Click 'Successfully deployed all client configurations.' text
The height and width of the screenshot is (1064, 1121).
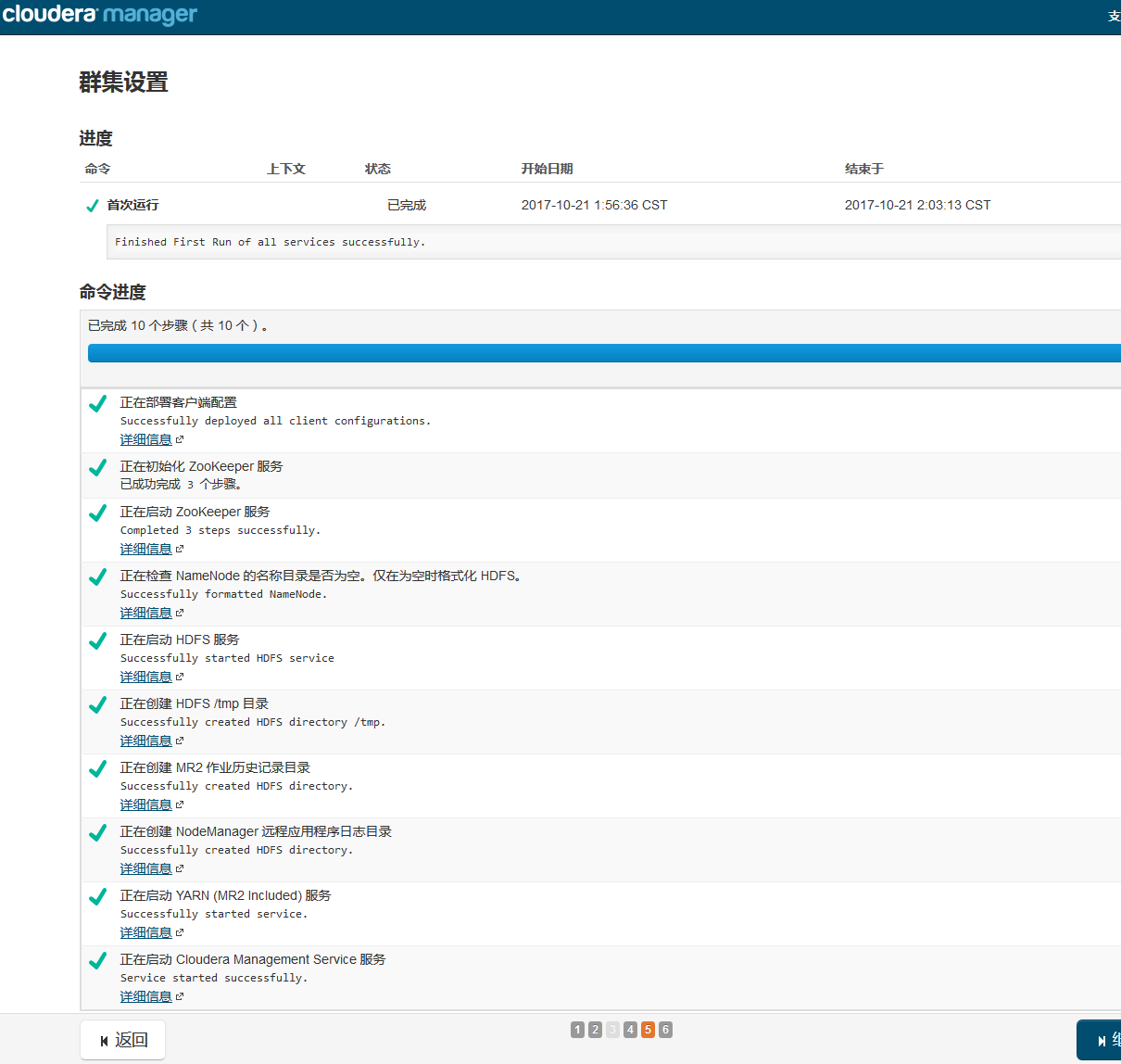[275, 421]
